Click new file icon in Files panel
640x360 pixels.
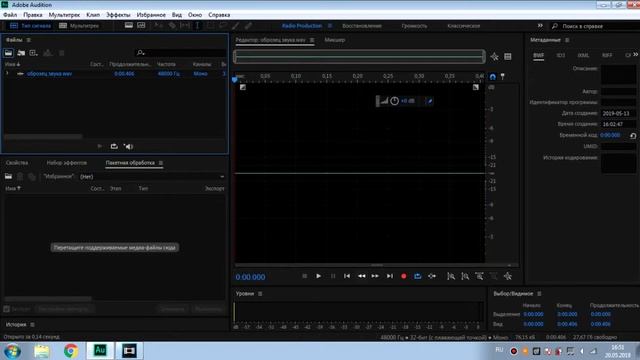coord(33,53)
